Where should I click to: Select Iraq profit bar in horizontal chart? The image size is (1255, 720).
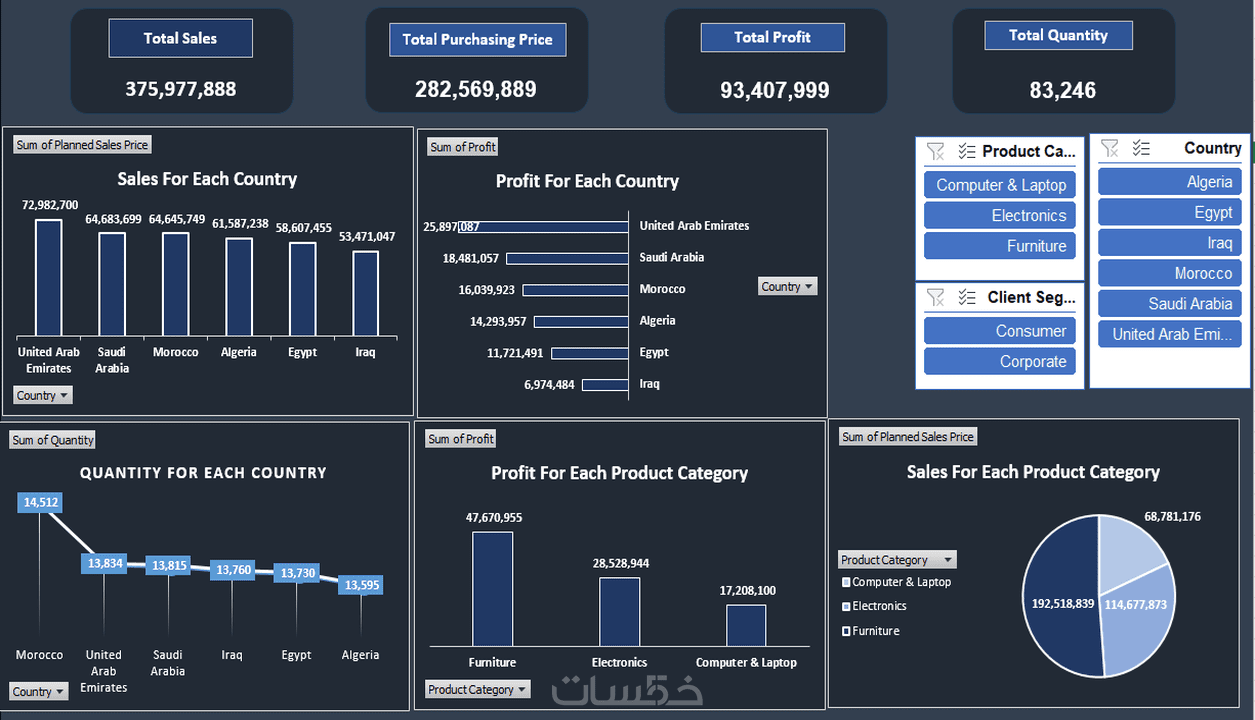click(605, 385)
